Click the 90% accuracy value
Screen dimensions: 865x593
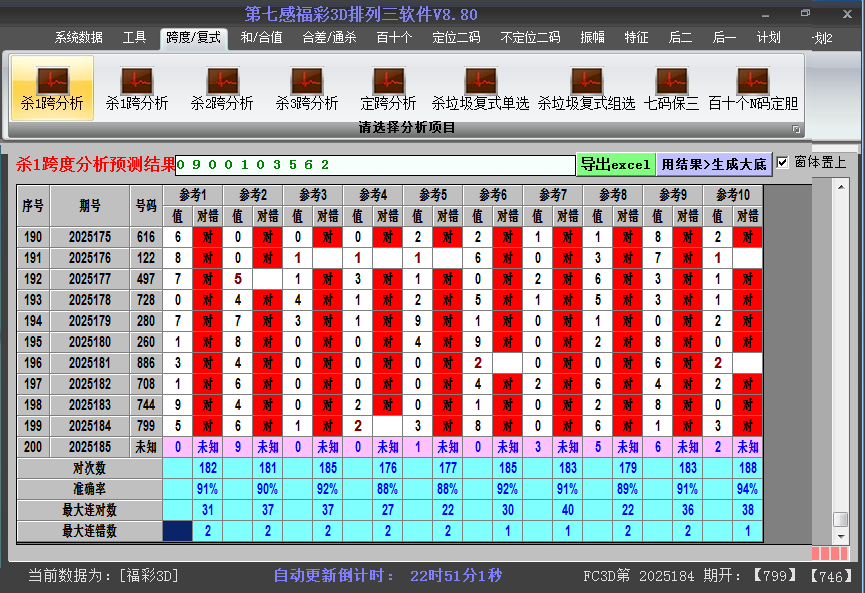click(268, 489)
